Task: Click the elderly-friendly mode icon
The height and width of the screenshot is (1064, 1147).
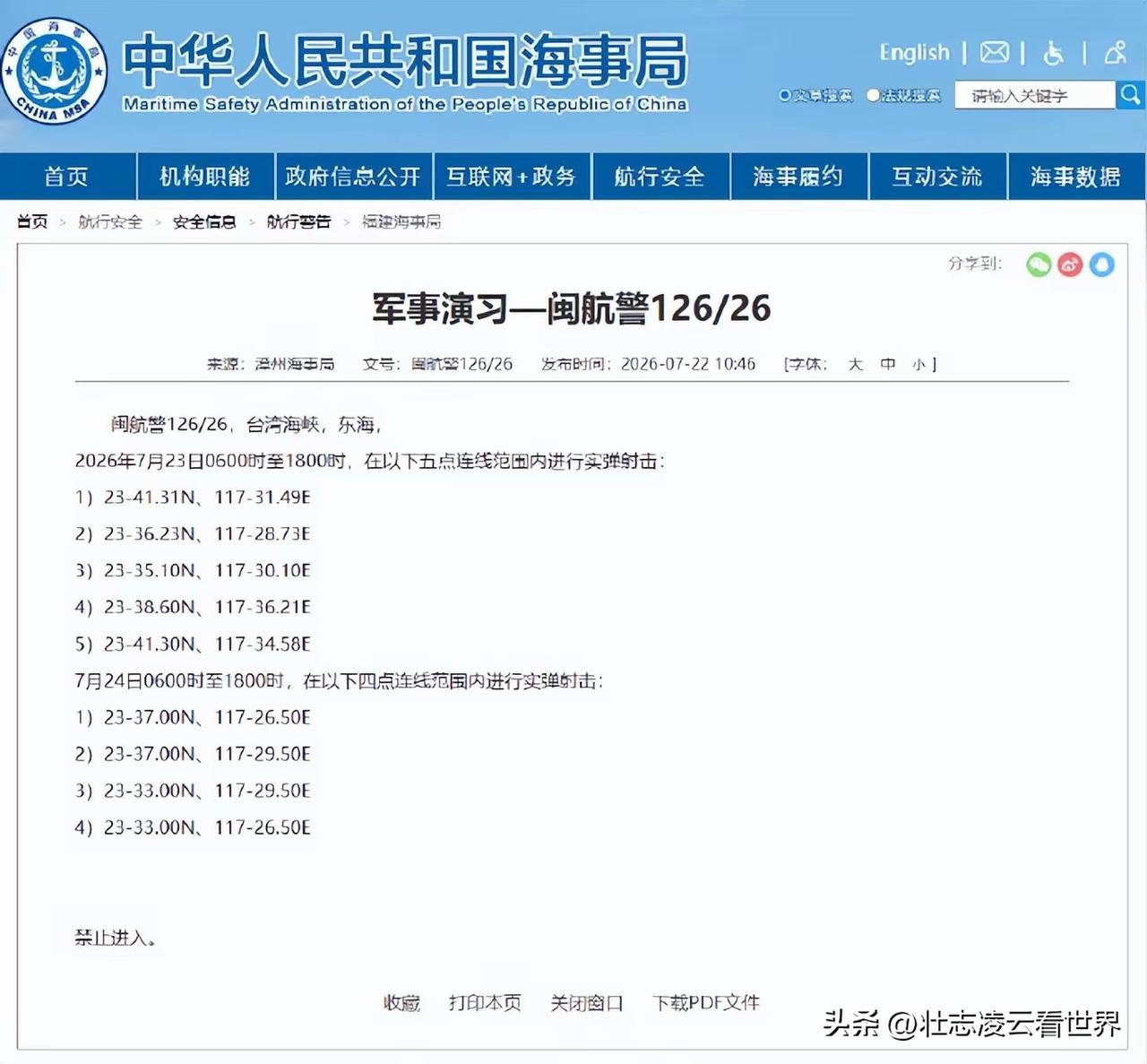Action: [1115, 53]
